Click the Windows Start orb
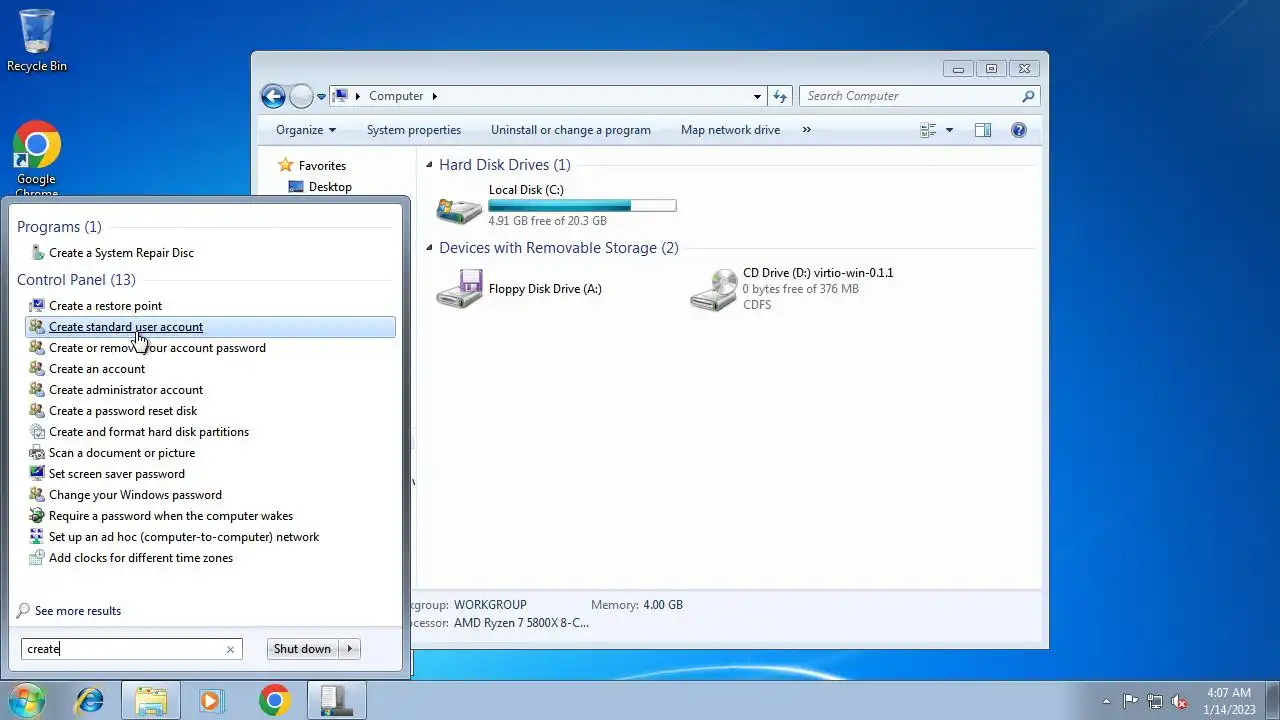This screenshot has width=1280, height=720. click(x=25, y=700)
